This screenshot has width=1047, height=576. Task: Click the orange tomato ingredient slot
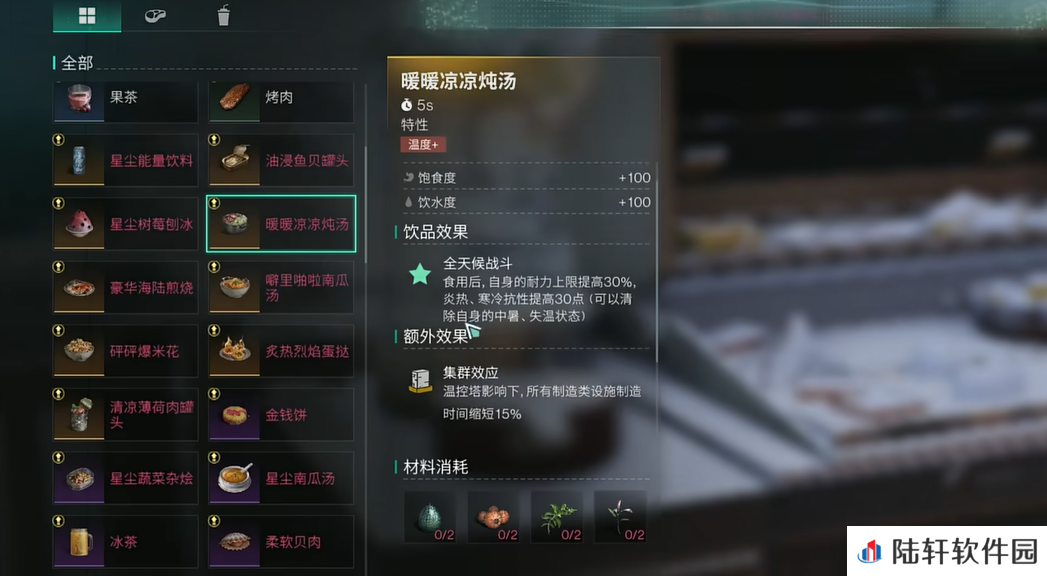tap(493, 517)
